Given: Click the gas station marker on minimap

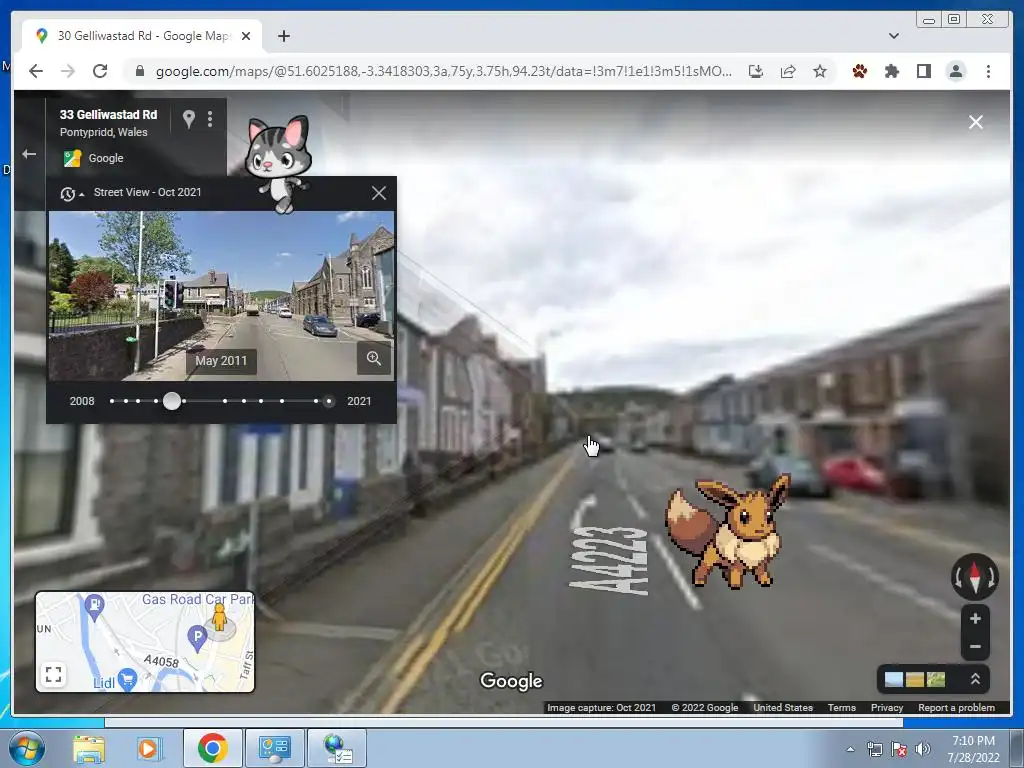Looking at the screenshot, I should pos(95,605).
